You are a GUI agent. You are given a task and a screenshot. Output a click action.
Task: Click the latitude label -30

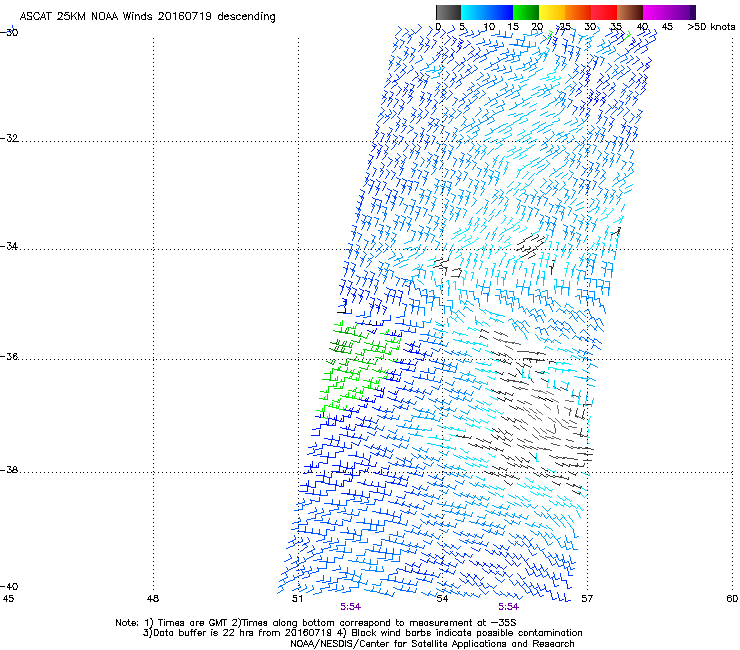coord(9,33)
